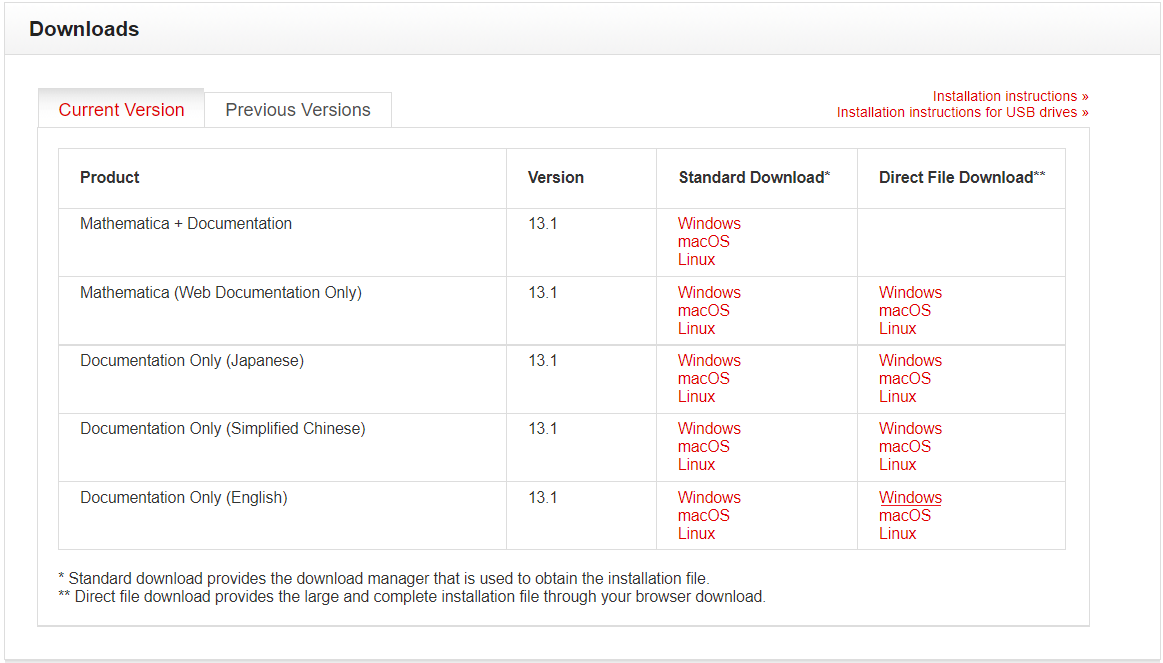Download Mathematica + Documentation for macOS

703,241
